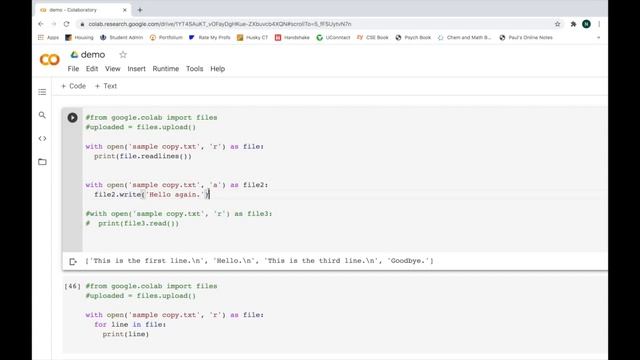
Task: Open the Chem and Math bookmark
Action: tap(464, 38)
